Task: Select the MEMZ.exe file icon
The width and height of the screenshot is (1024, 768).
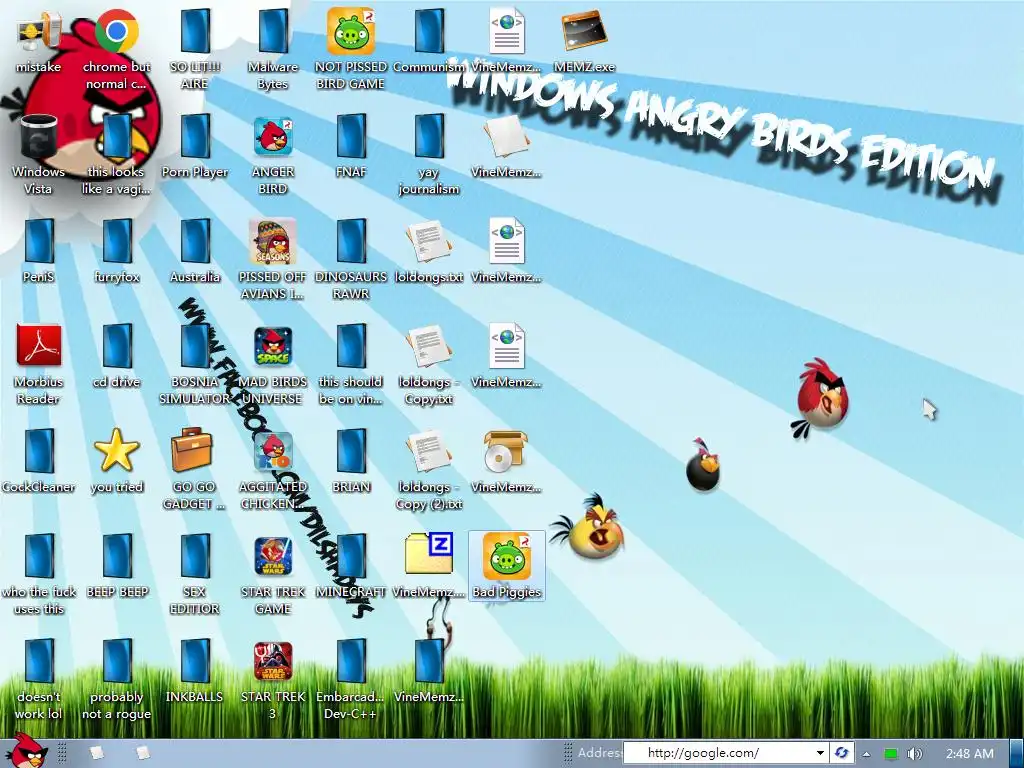Action: [584, 42]
